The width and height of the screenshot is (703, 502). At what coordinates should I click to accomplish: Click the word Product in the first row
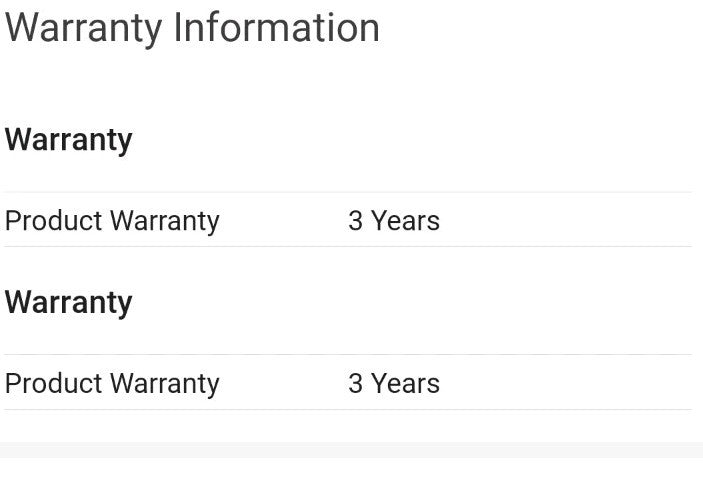tap(54, 221)
